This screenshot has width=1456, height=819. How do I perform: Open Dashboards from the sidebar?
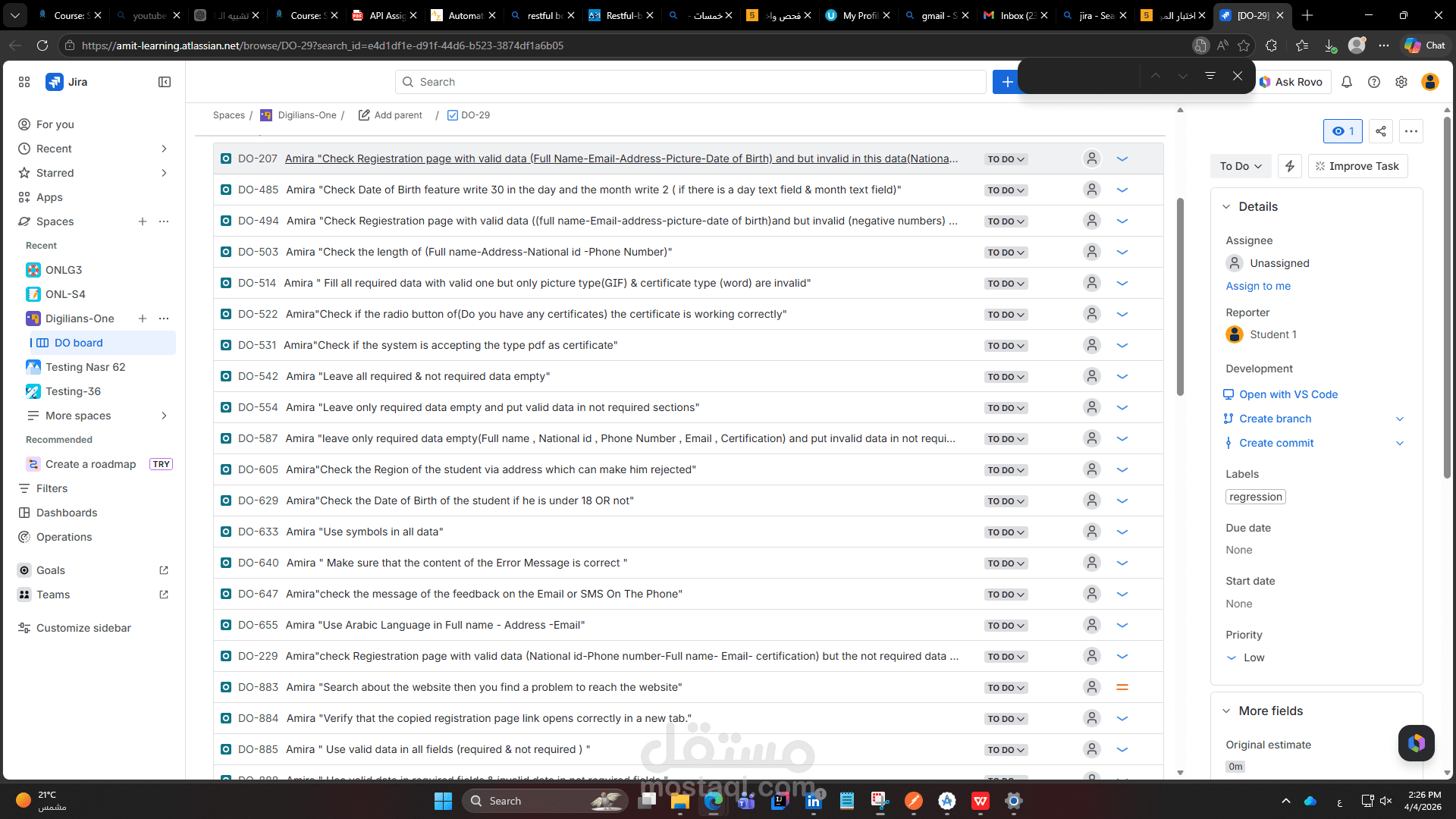(x=67, y=513)
